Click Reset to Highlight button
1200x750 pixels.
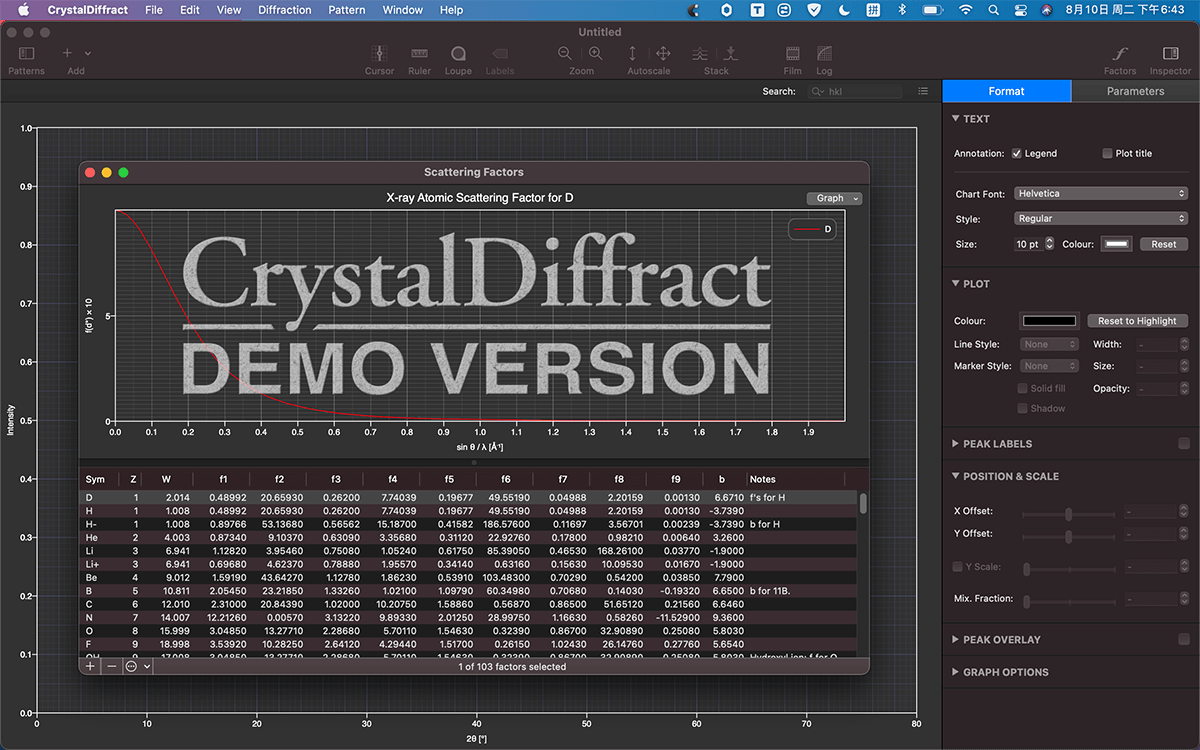click(1137, 321)
